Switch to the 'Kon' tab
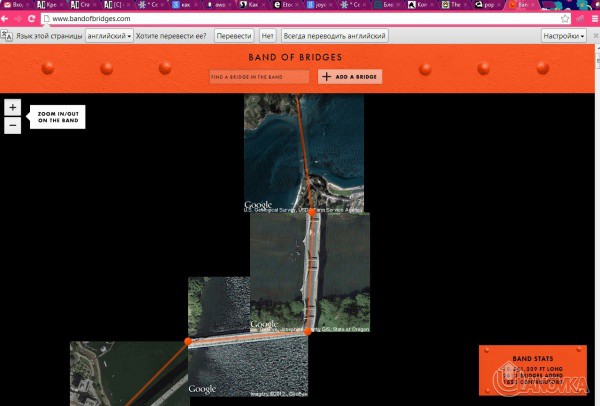 pyautogui.click(x=420, y=5)
